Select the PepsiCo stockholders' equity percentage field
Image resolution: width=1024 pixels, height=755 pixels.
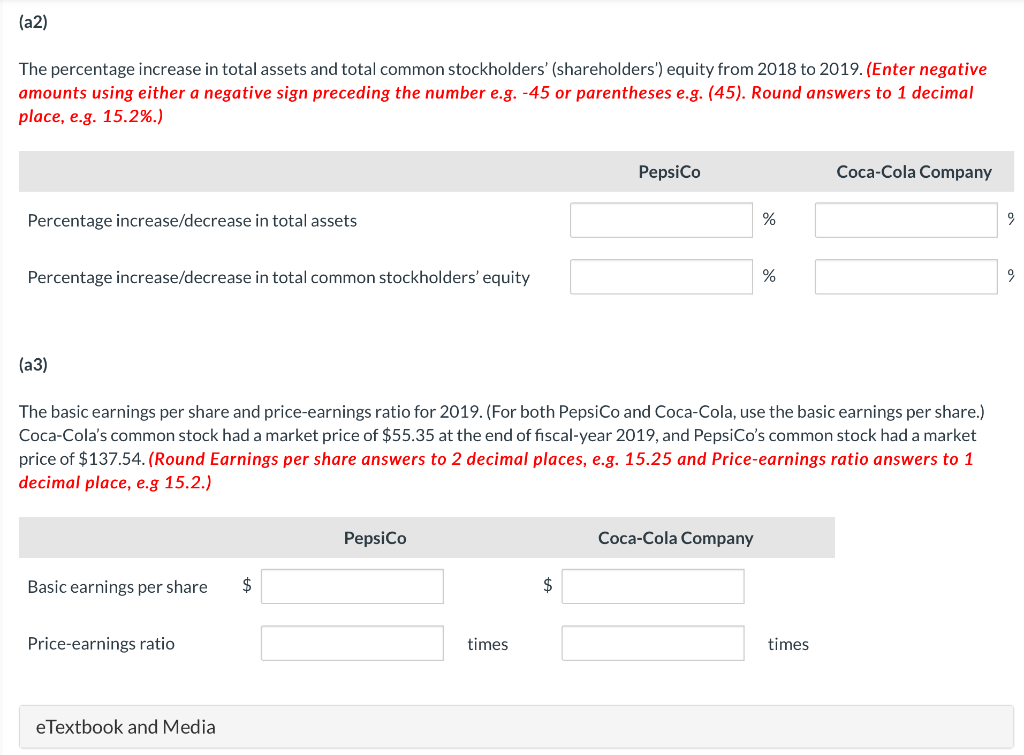coord(660,276)
